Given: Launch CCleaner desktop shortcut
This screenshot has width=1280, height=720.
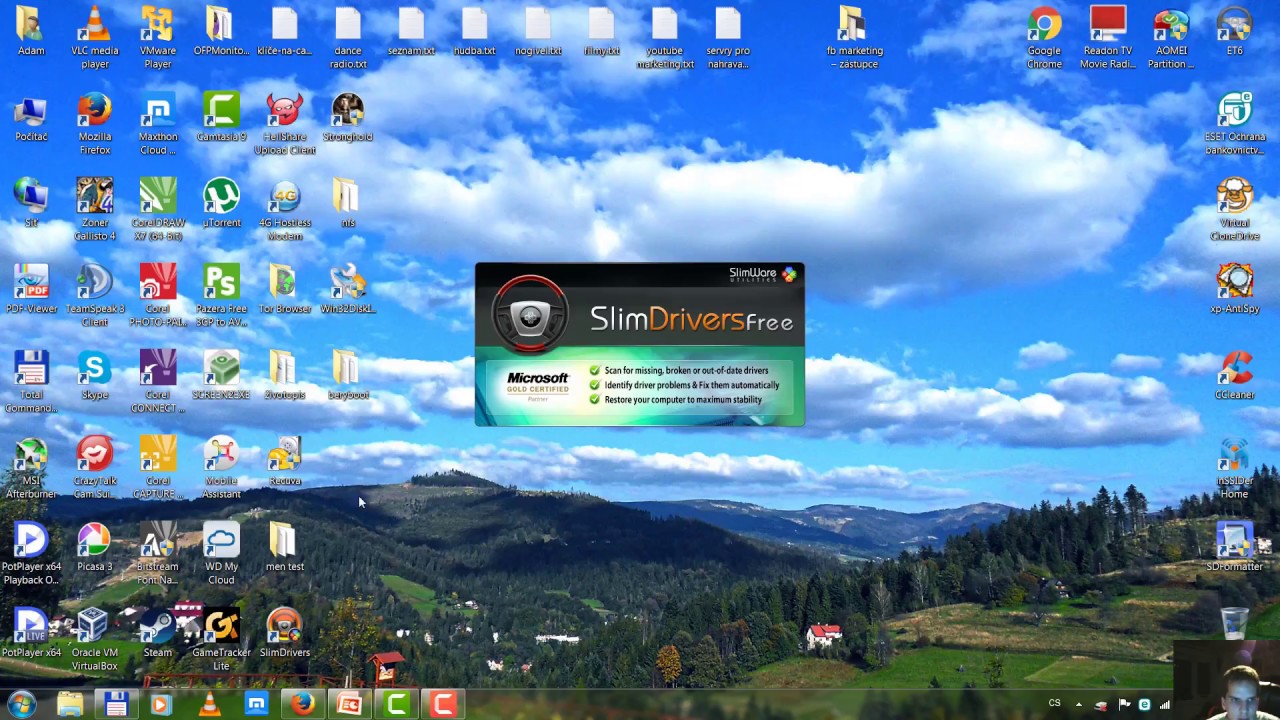Looking at the screenshot, I should (x=1235, y=376).
